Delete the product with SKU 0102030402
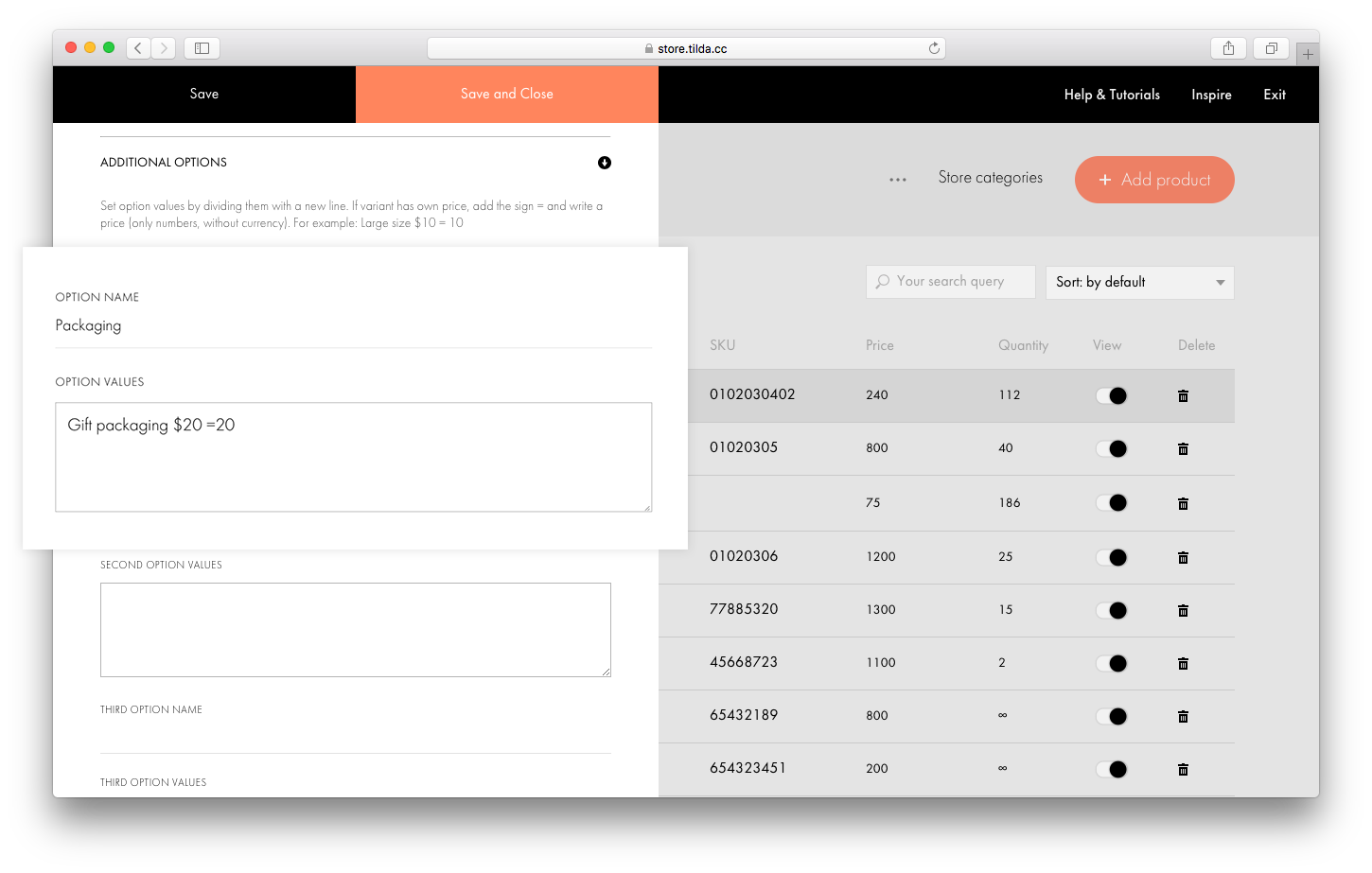The width and height of the screenshot is (1372, 873). tap(1183, 395)
